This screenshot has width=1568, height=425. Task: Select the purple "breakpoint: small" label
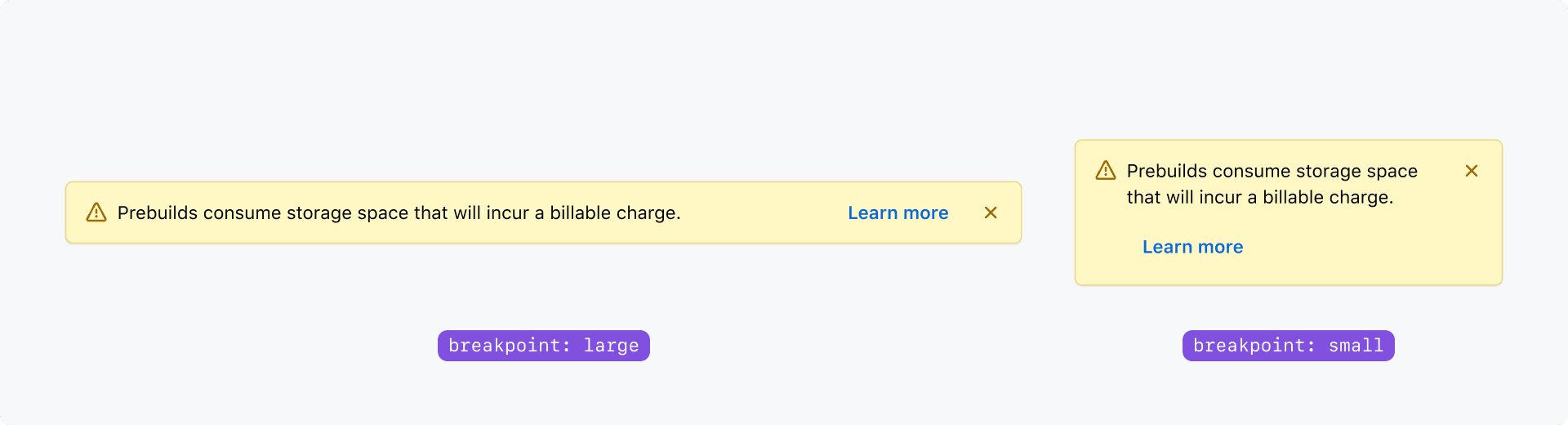[x=1288, y=346]
